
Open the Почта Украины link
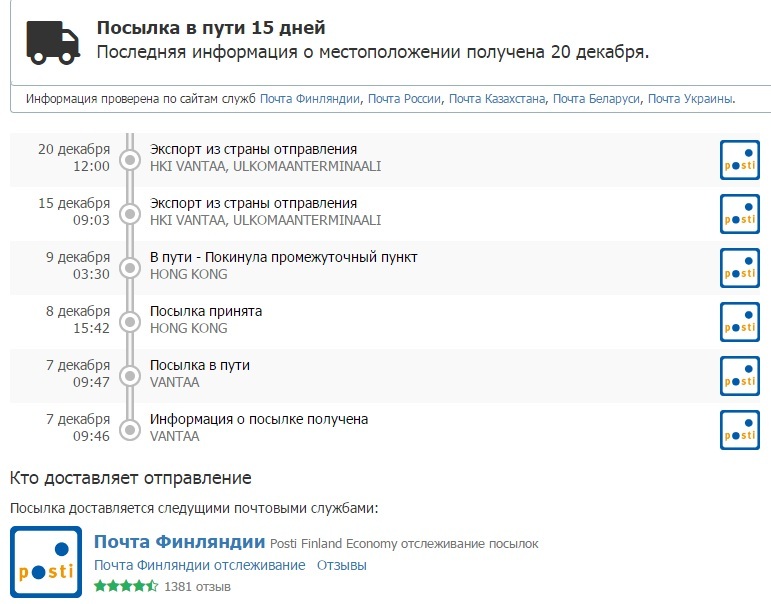690,99
